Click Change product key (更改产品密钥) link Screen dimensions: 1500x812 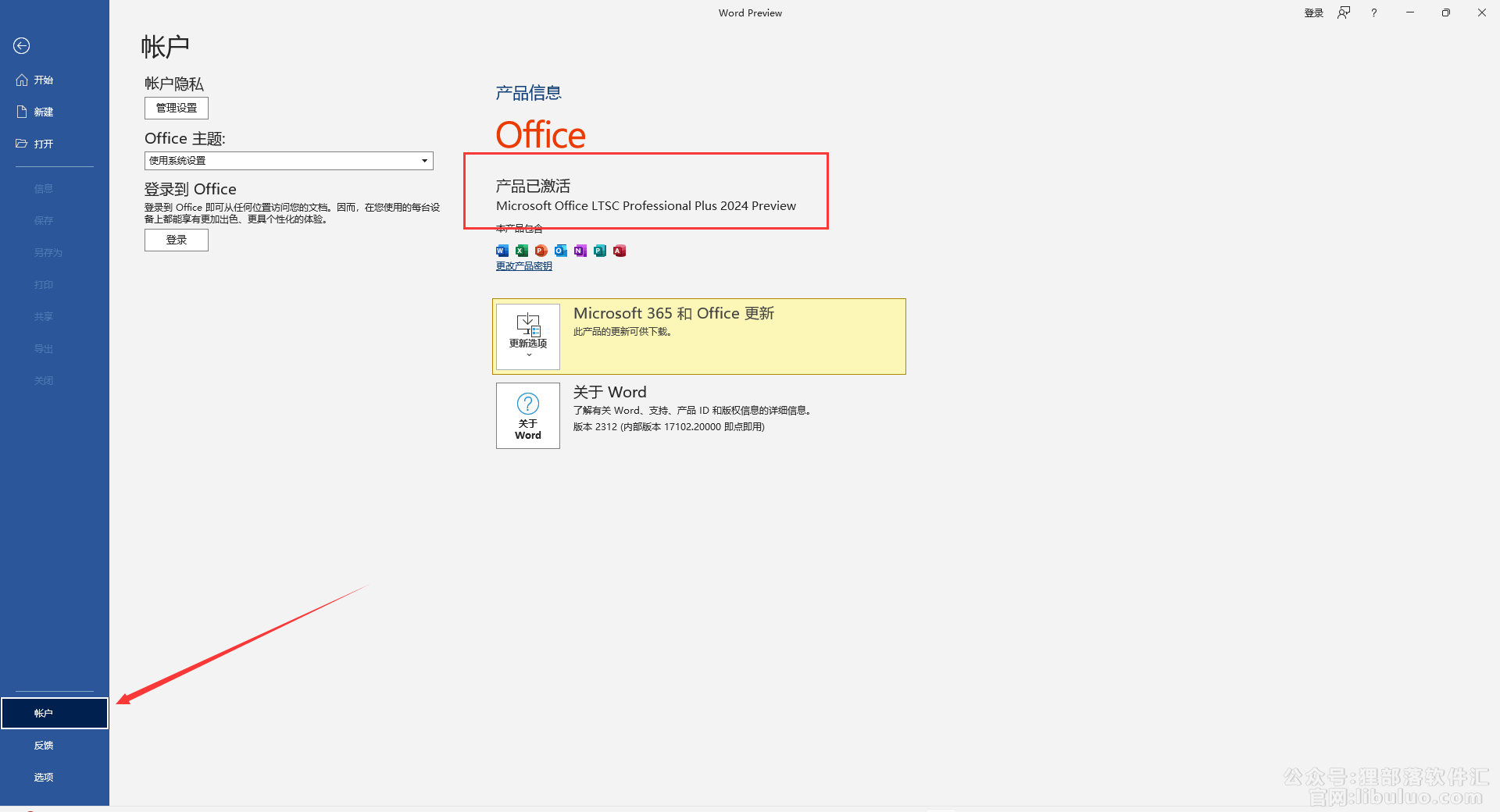click(524, 266)
